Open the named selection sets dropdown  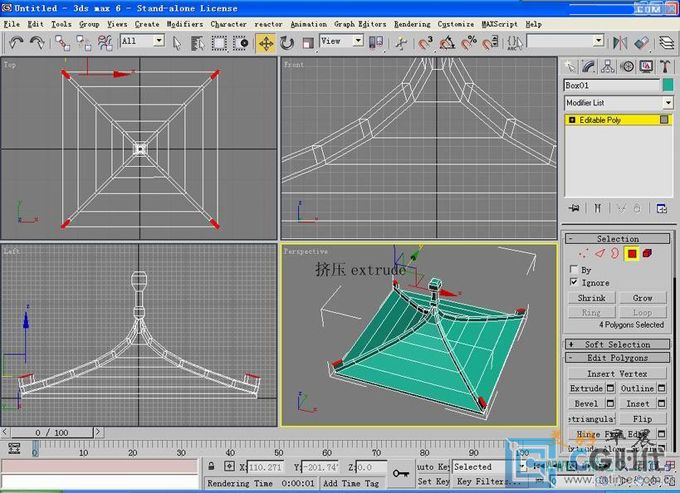coord(598,41)
